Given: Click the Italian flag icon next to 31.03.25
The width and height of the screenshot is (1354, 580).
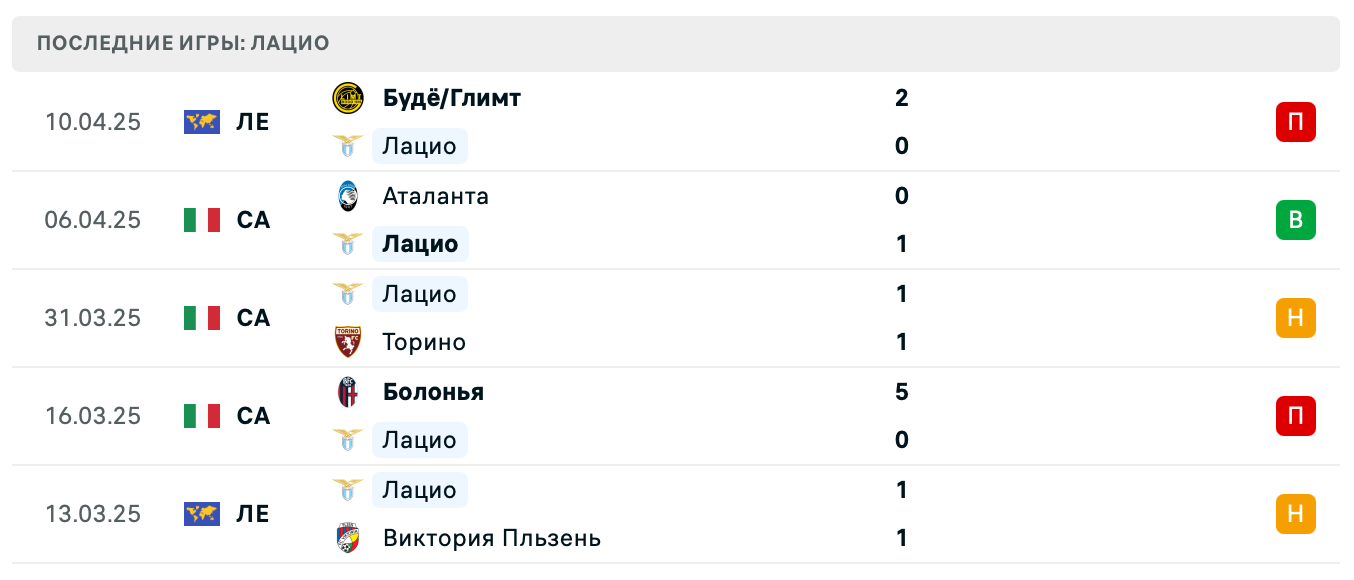Looking at the screenshot, I should point(201,318).
